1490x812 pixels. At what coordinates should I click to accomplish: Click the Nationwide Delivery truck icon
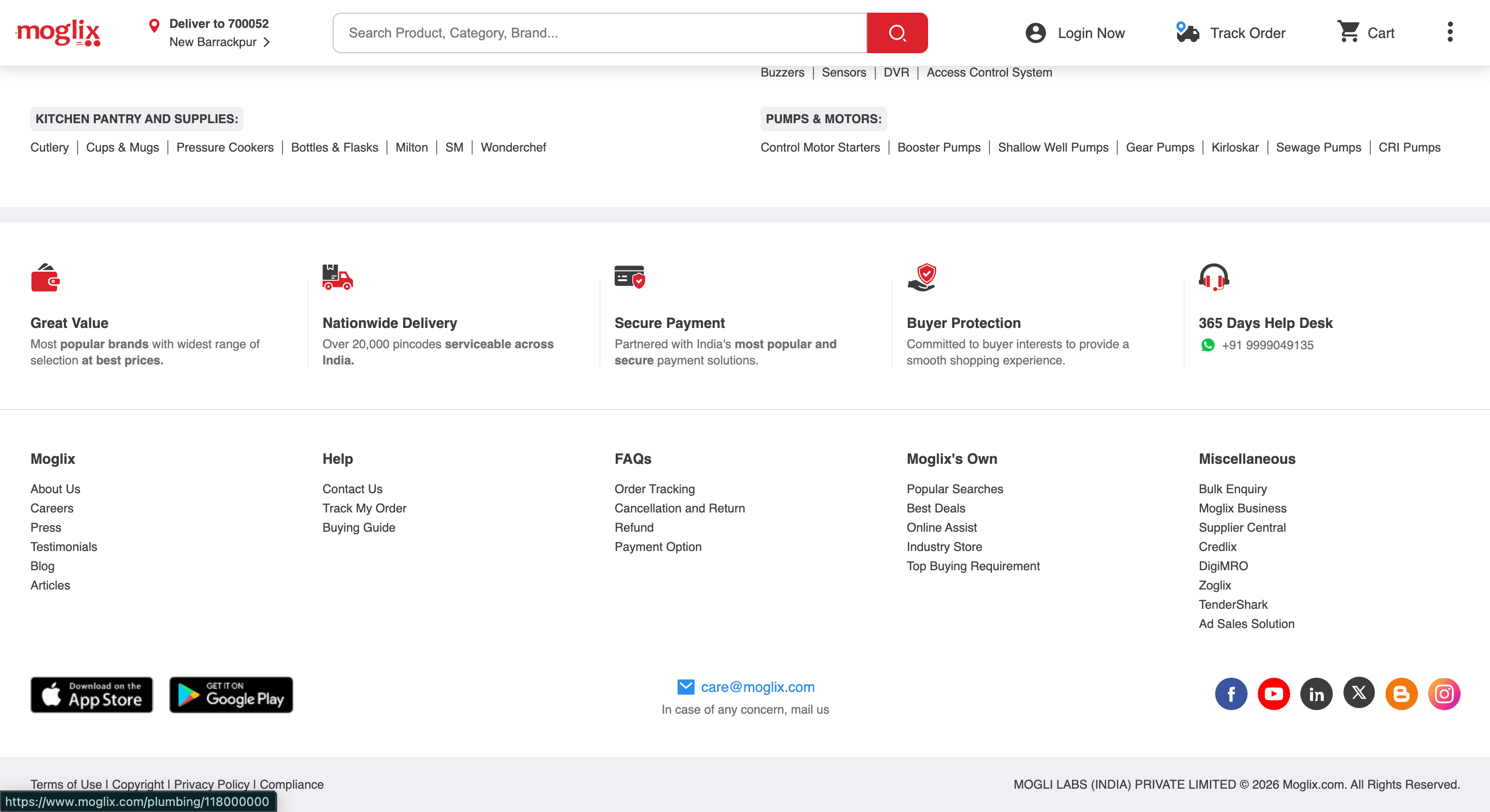[x=338, y=277]
